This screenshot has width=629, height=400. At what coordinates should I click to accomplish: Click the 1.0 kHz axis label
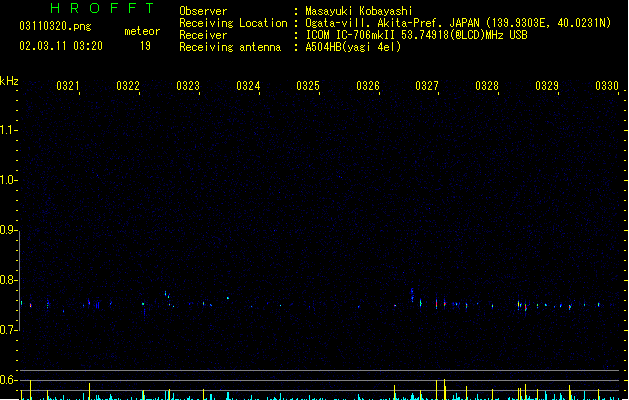click(x=7, y=179)
